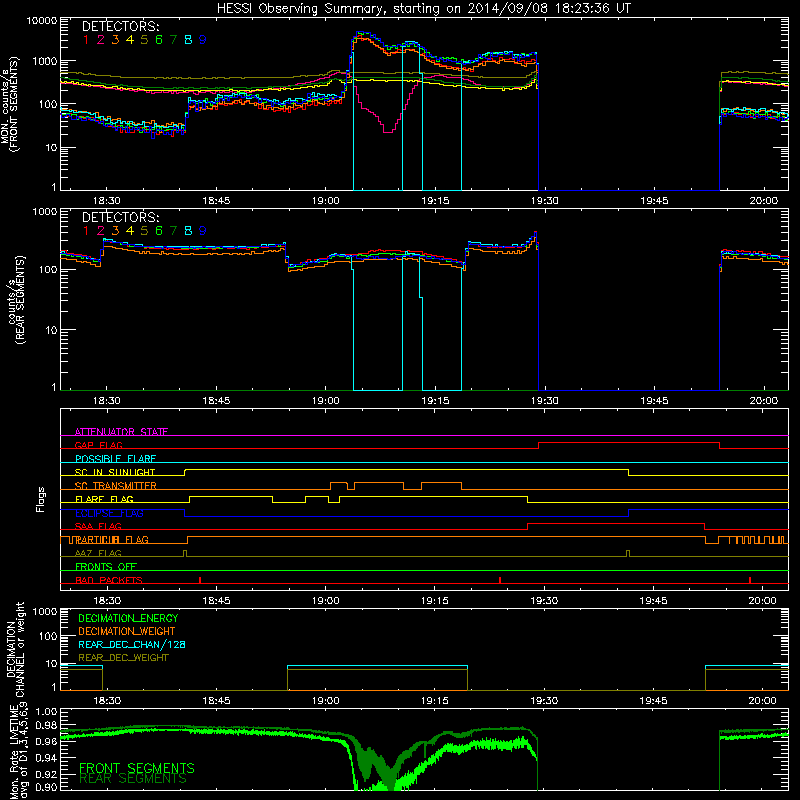Select dark green detector 7 in front segments legend
Viewport: 800px width, 800px height.
(x=173, y=40)
